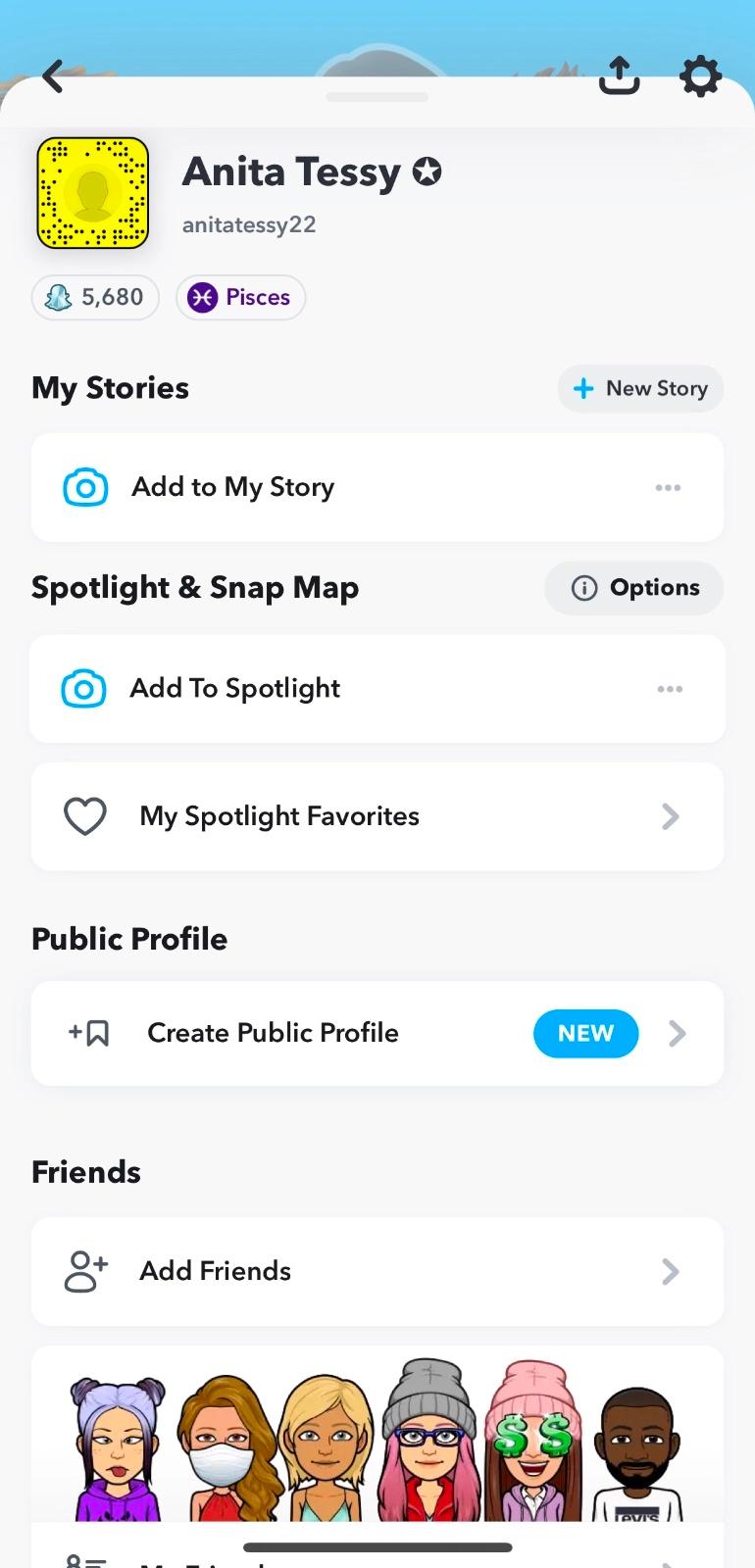This screenshot has width=755, height=1568.
Task: Tap the Pisces zodiac badge
Action: 240,297
